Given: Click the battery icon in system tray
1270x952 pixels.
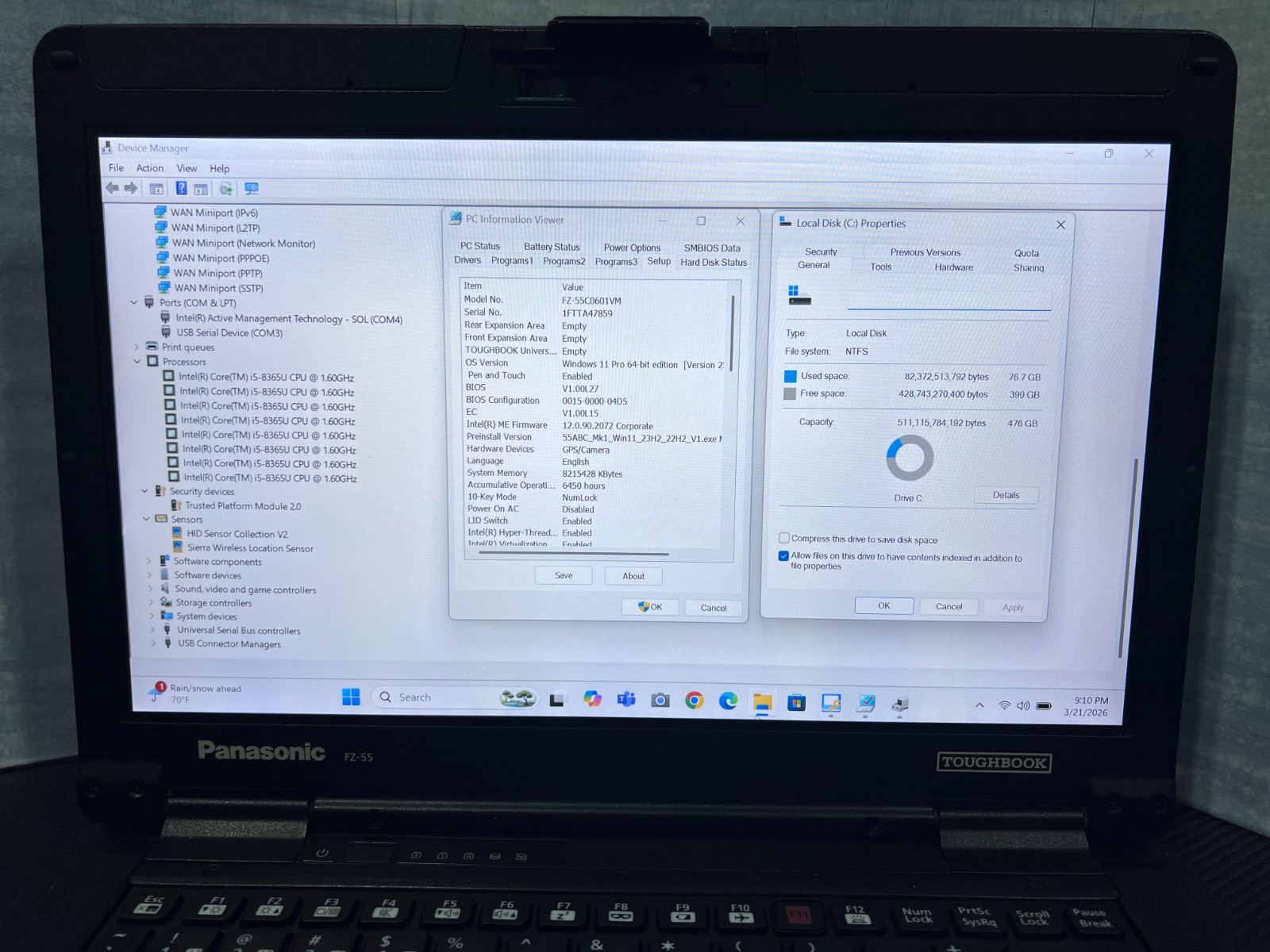Looking at the screenshot, I should coord(1044,705).
